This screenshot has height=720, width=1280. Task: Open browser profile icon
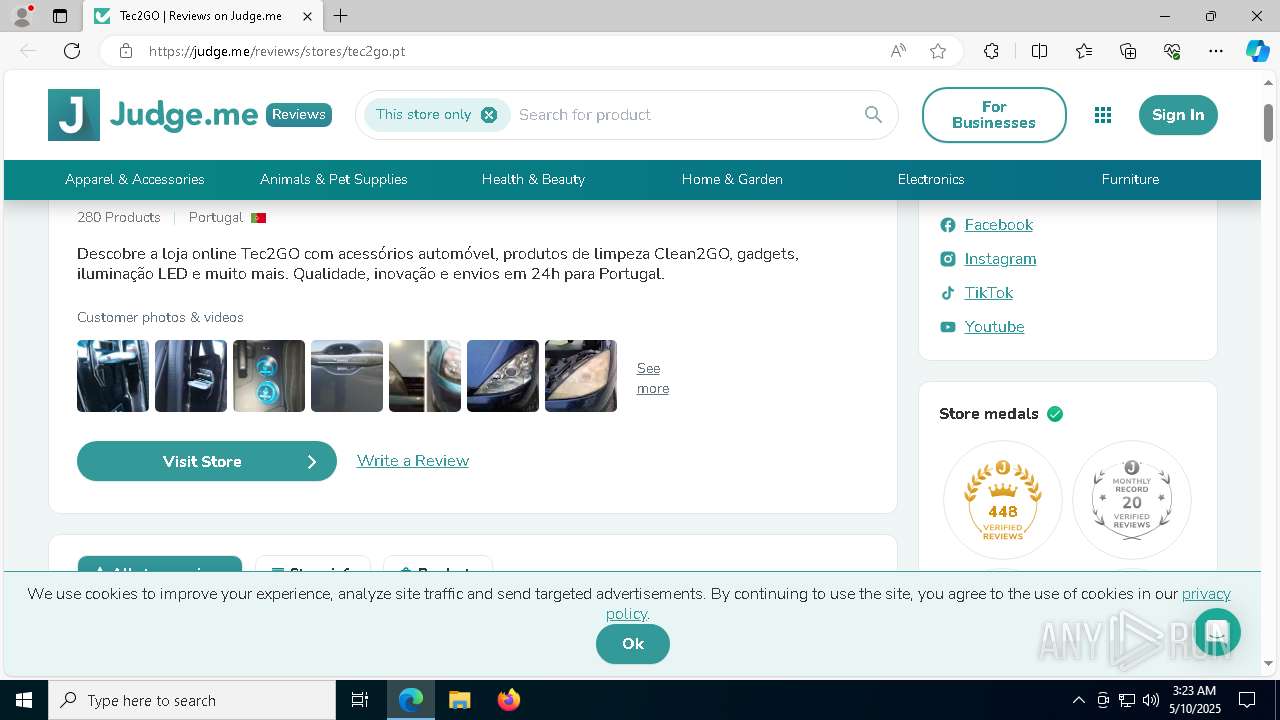click(22, 16)
